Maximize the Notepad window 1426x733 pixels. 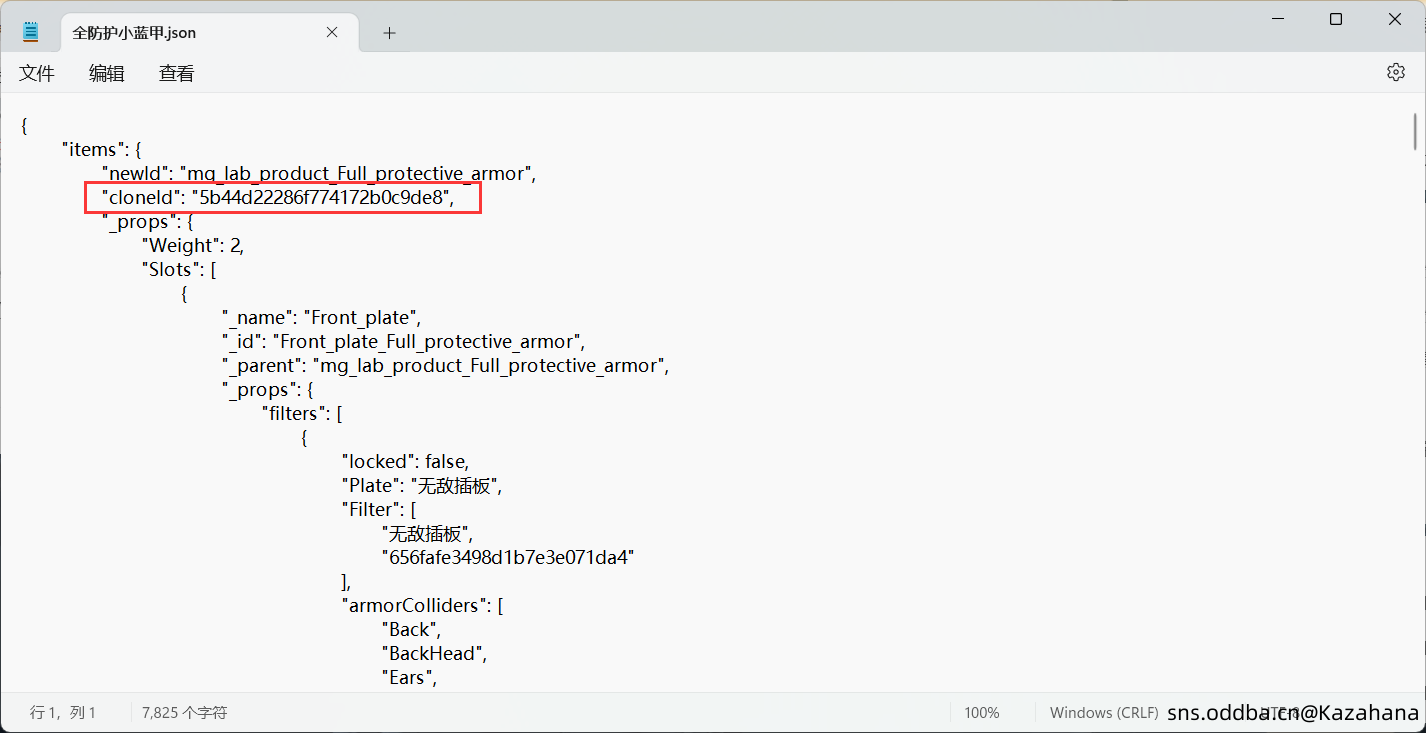[x=1336, y=20]
